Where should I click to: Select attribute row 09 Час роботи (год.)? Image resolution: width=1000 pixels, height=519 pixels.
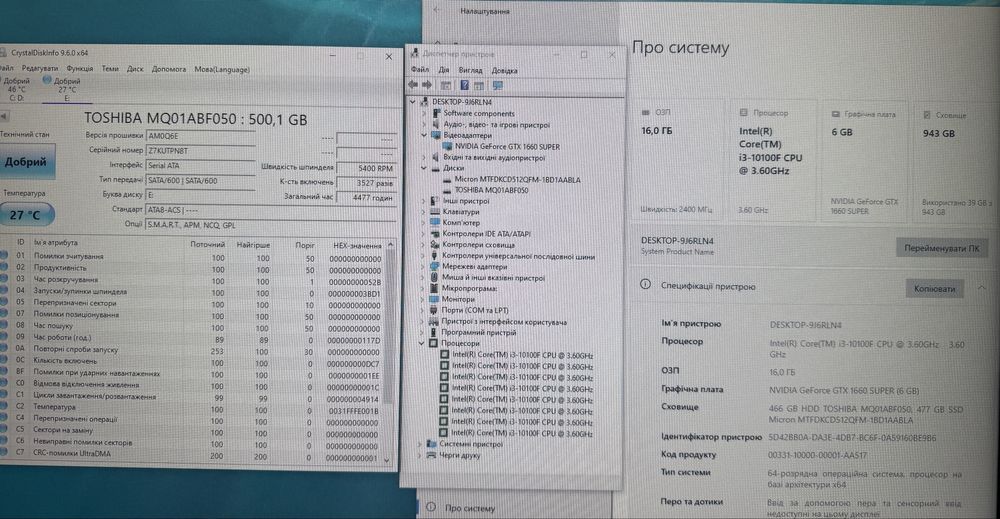pyautogui.click(x=191, y=338)
